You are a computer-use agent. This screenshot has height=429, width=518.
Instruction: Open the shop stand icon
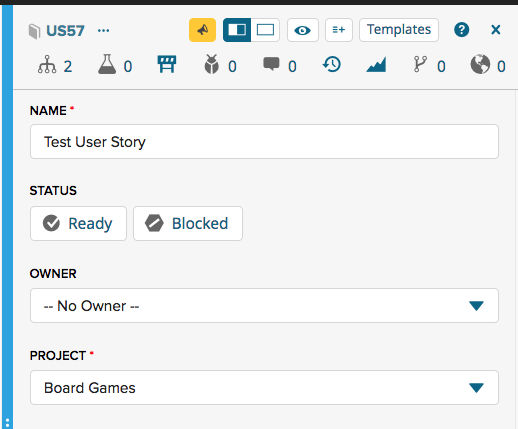coord(167,64)
